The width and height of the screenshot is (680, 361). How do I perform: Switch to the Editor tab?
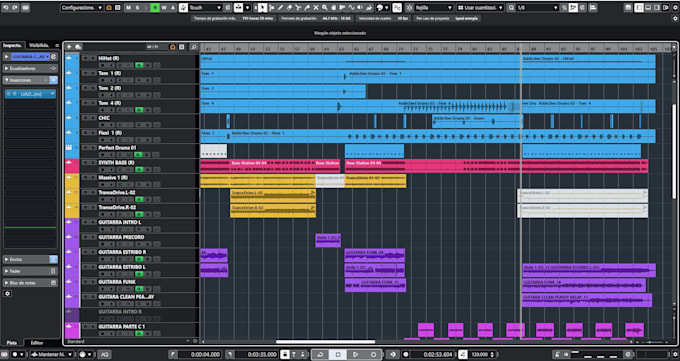coord(37,343)
